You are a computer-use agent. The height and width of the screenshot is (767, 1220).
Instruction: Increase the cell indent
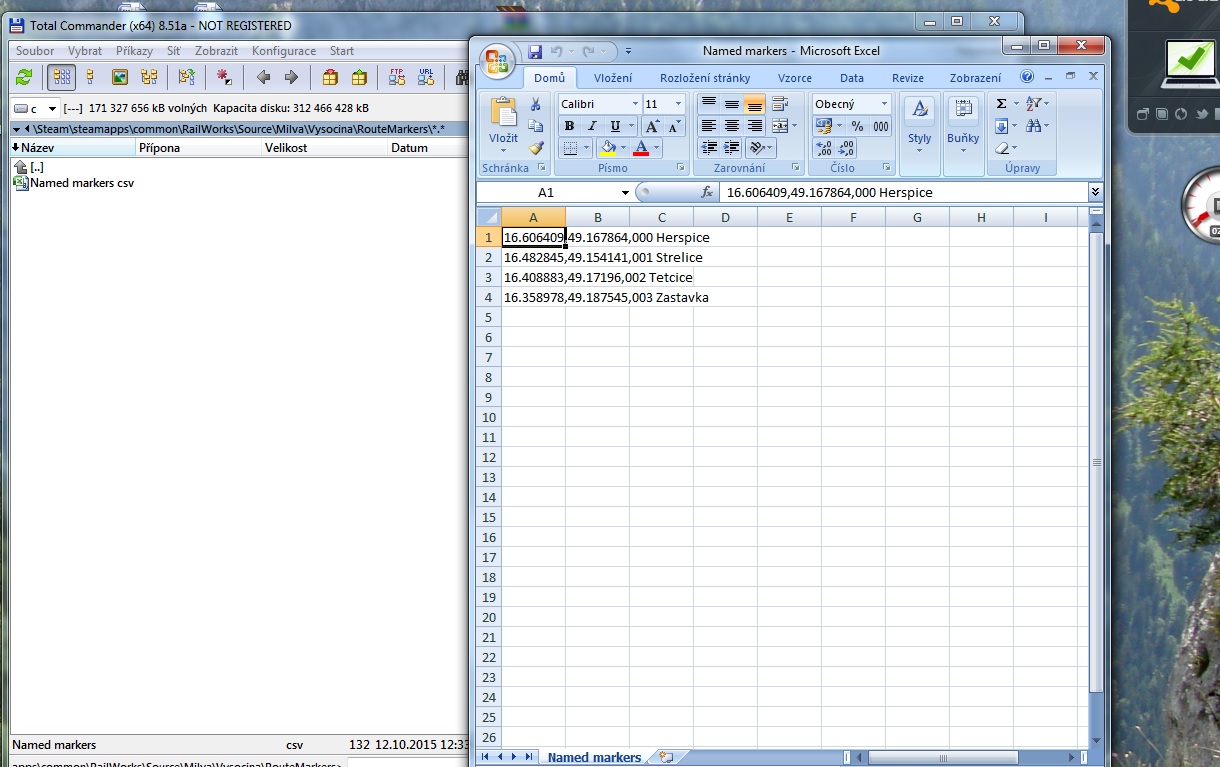click(x=731, y=148)
